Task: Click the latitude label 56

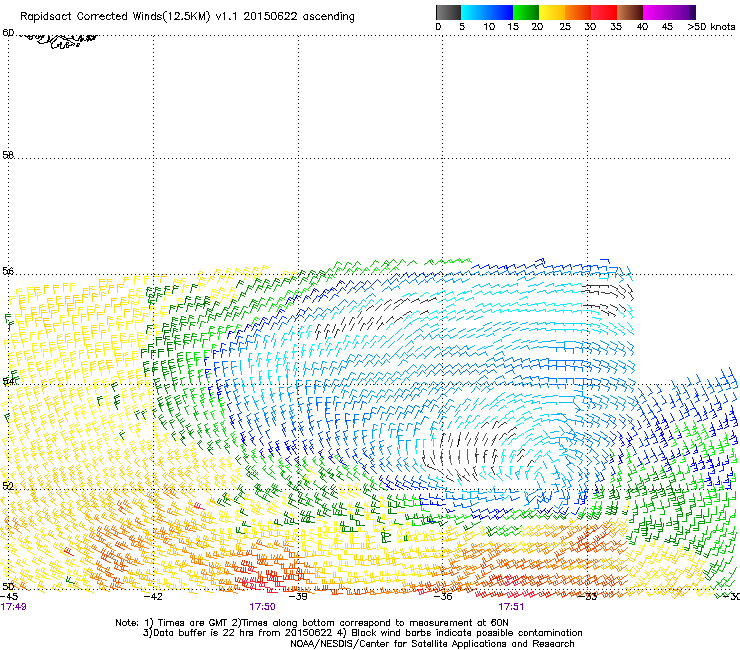Action: click(x=8, y=271)
